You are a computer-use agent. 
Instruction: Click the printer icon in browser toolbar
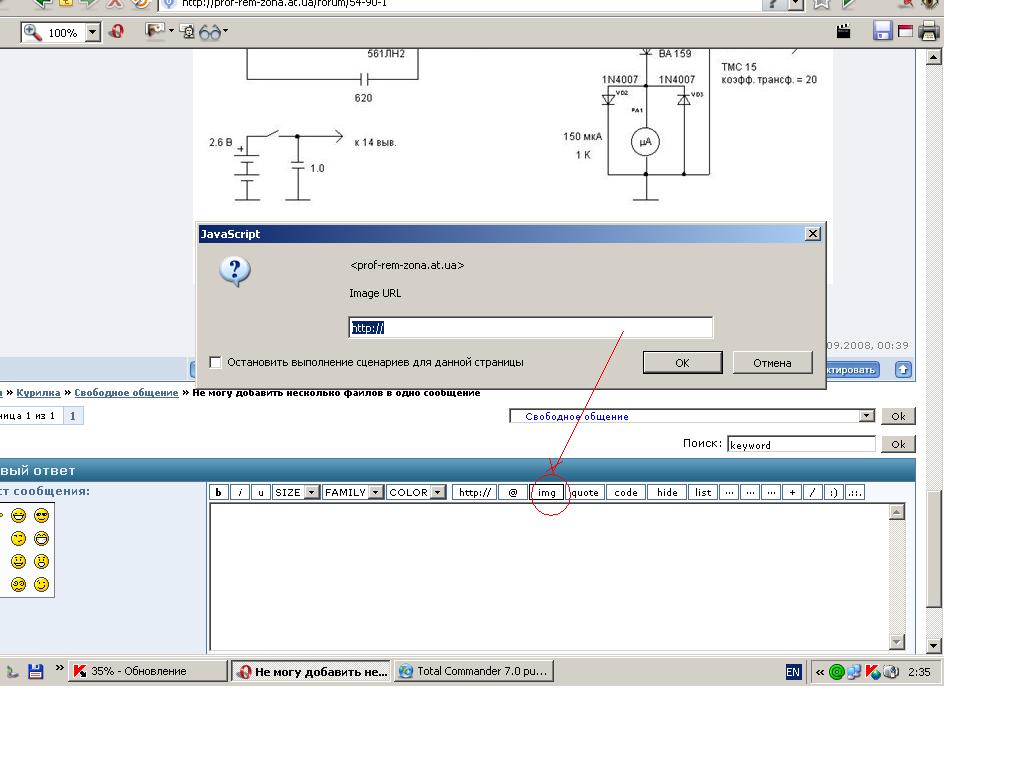point(929,32)
